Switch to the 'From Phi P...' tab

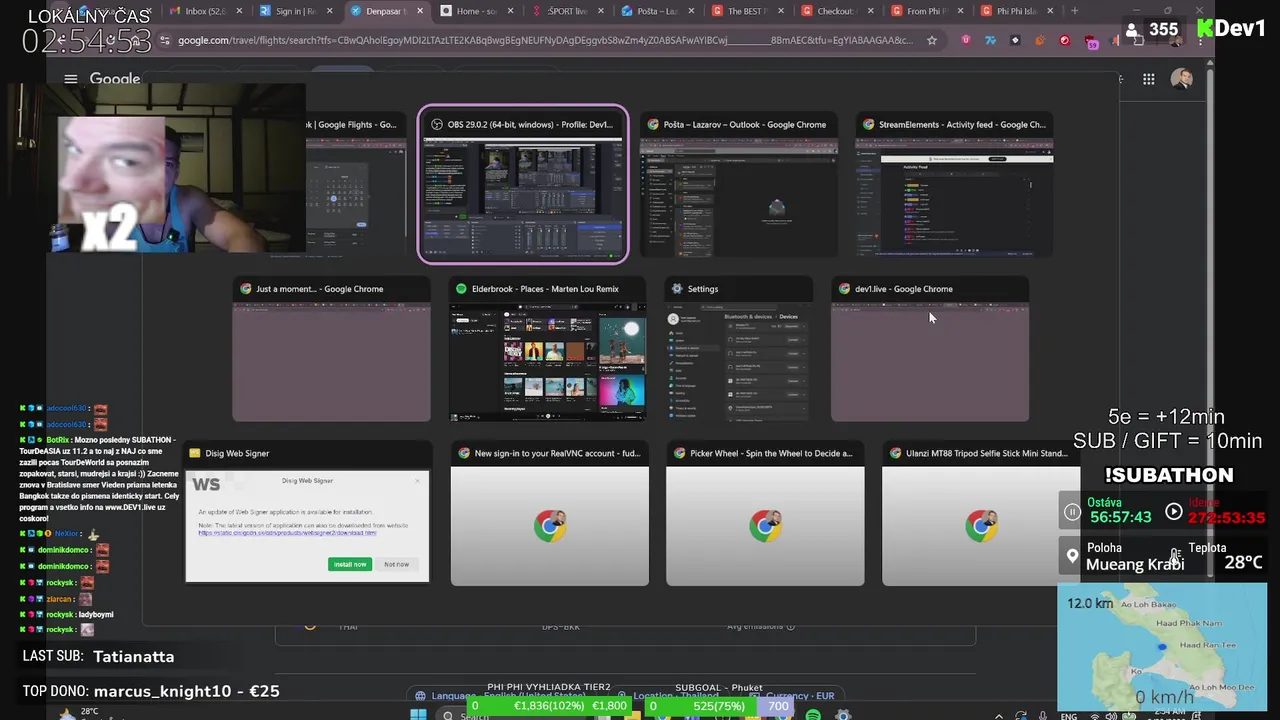pos(926,11)
